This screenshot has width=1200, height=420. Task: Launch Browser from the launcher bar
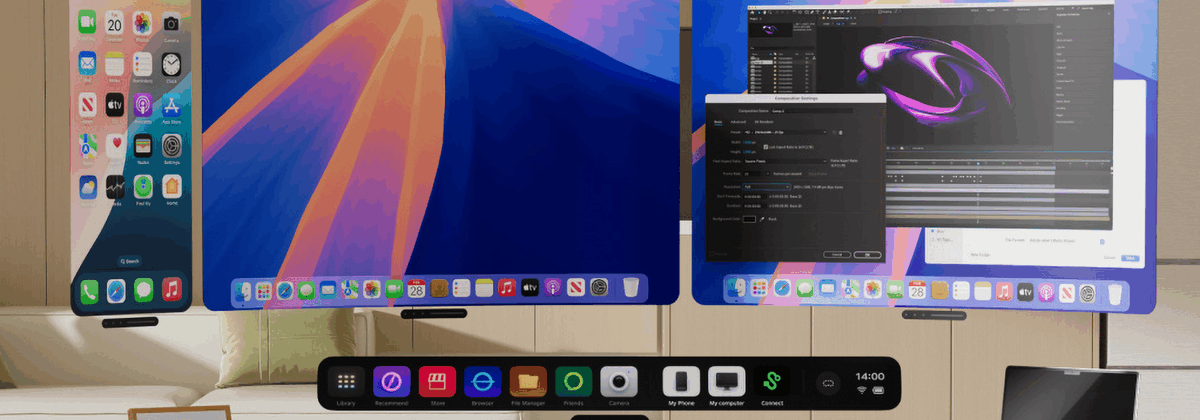pos(482,381)
